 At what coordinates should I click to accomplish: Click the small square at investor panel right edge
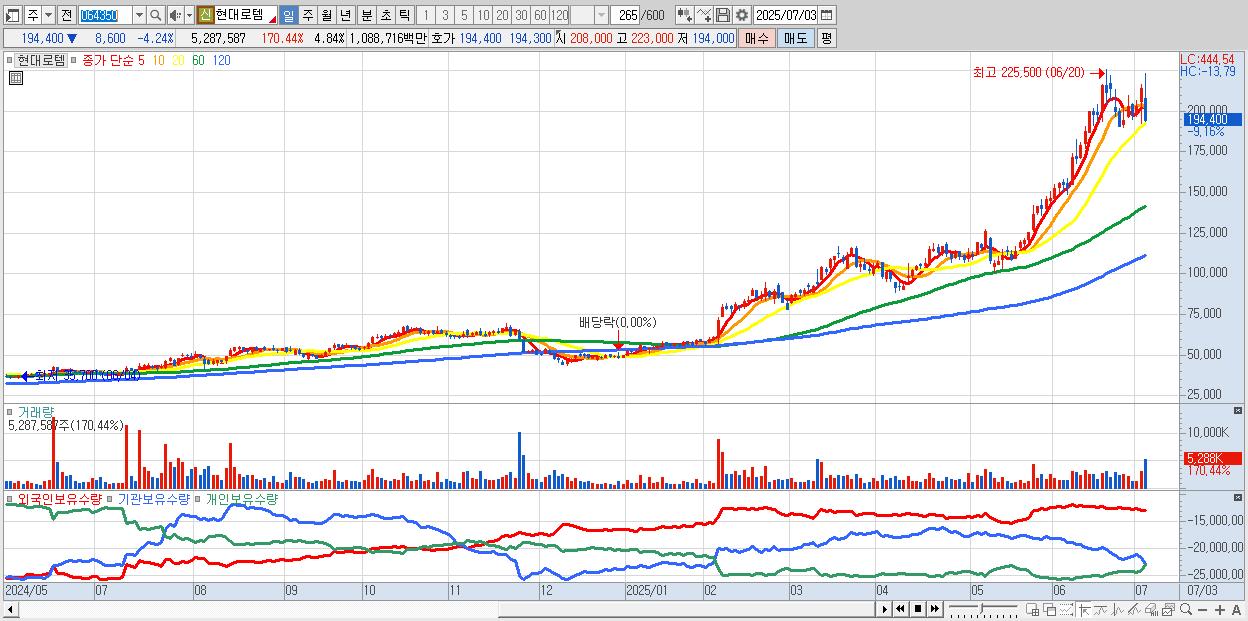click(1238, 498)
